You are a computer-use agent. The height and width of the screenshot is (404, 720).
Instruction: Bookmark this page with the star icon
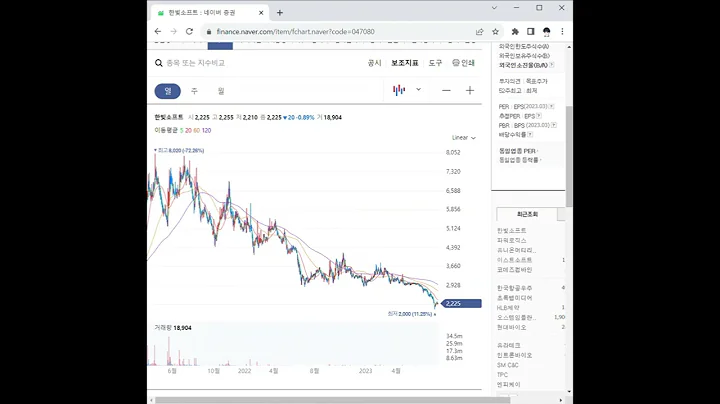495,32
